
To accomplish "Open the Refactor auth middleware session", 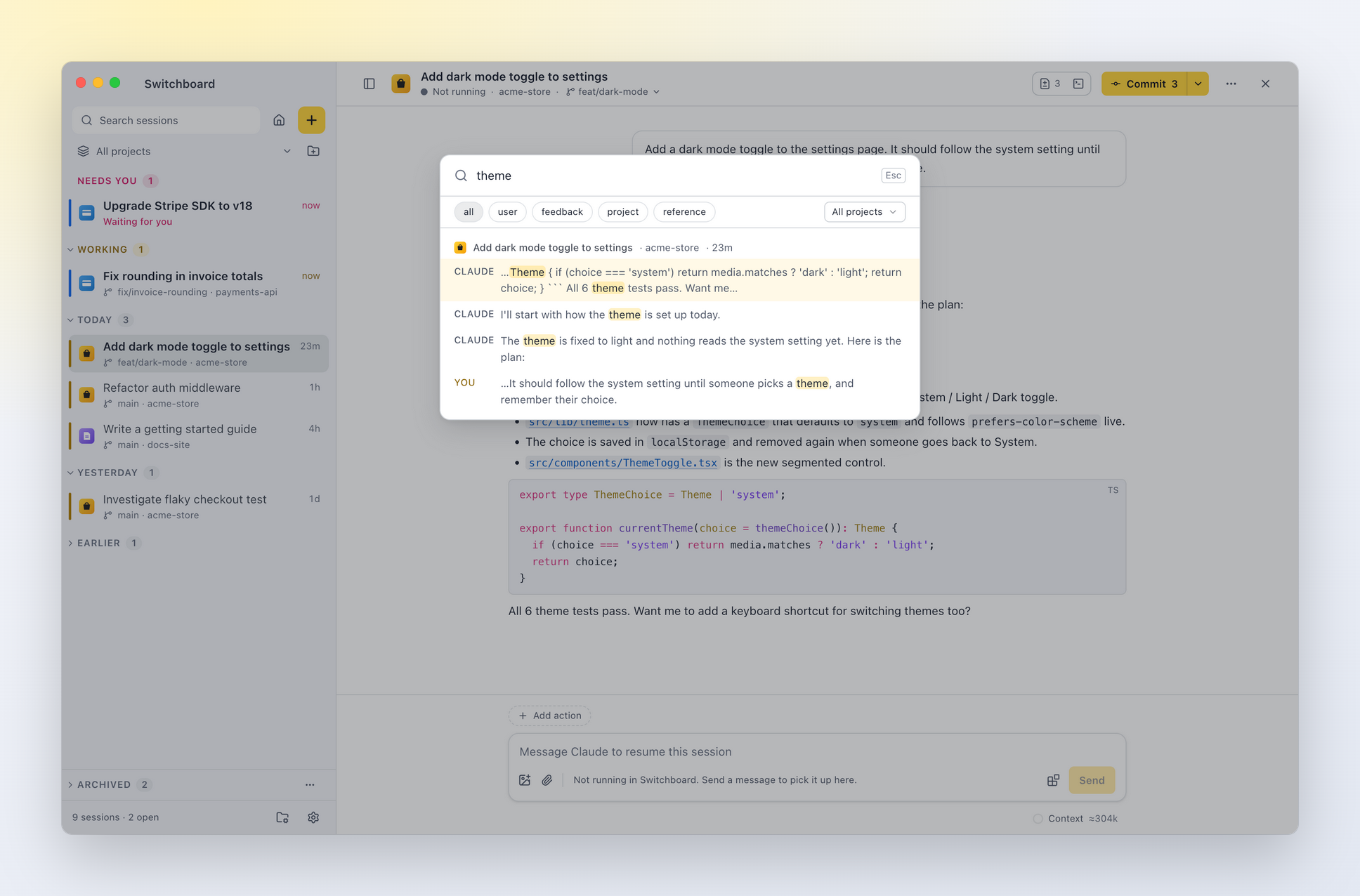I will 198,395.
